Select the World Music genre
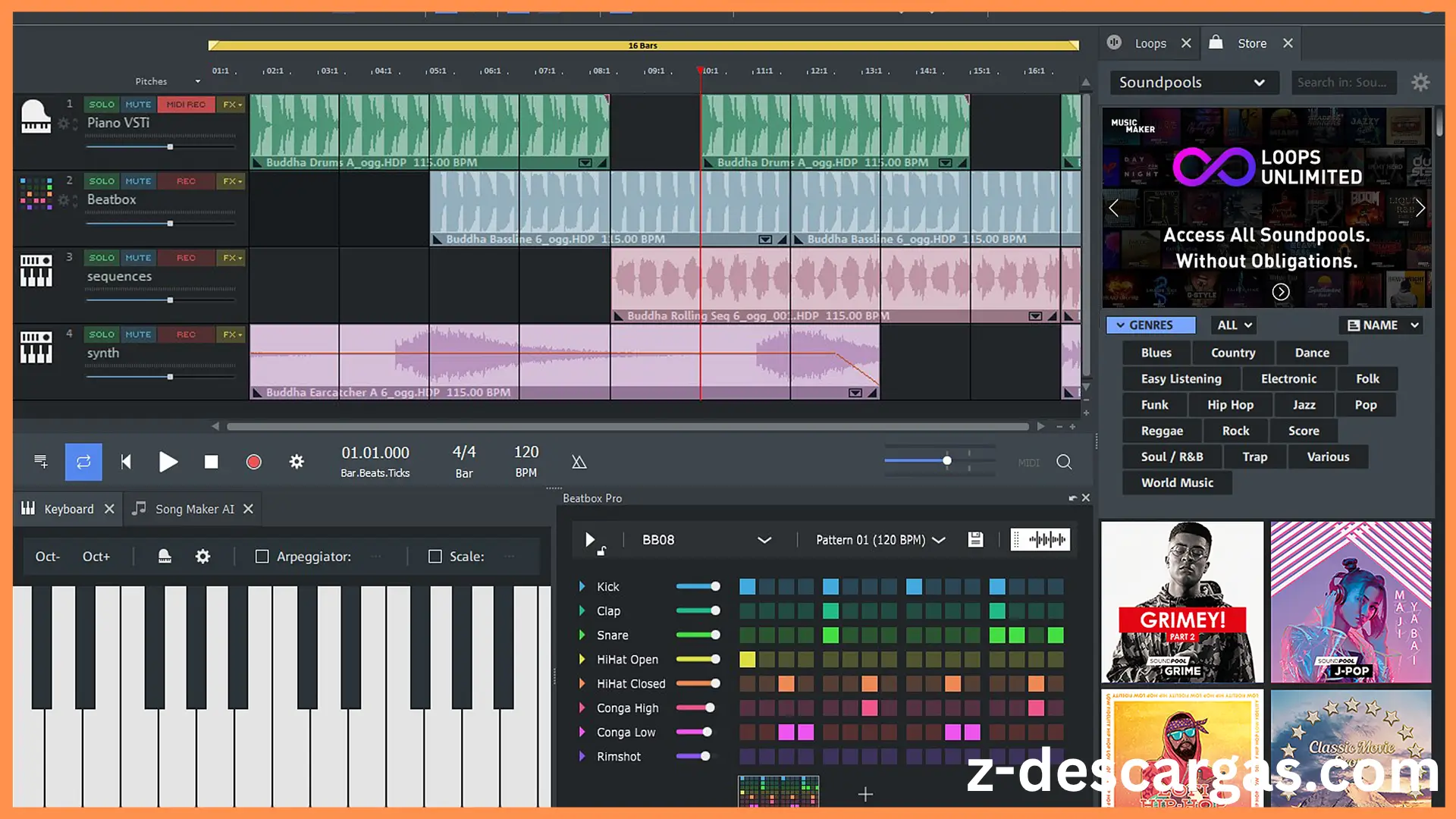This screenshot has width=1456, height=819. [x=1177, y=483]
